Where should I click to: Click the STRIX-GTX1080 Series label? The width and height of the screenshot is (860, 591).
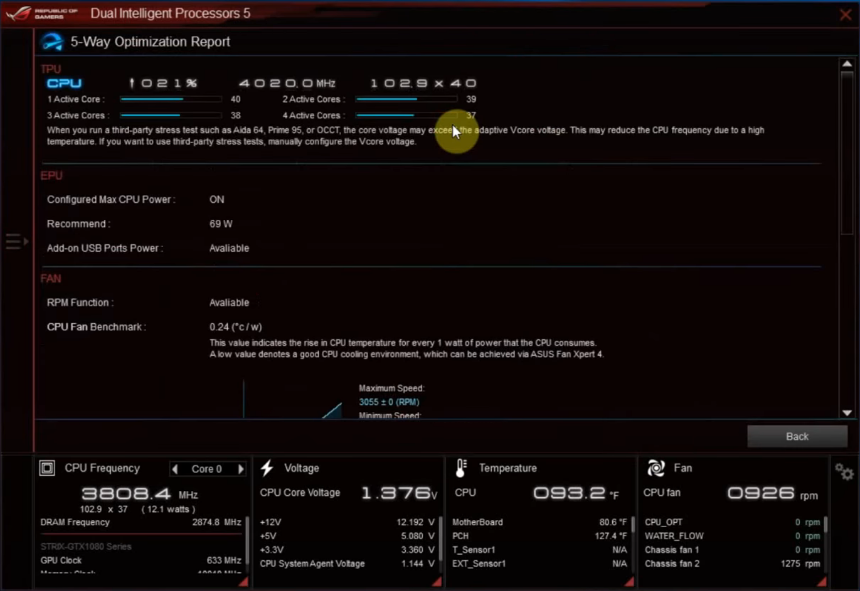pos(86,546)
